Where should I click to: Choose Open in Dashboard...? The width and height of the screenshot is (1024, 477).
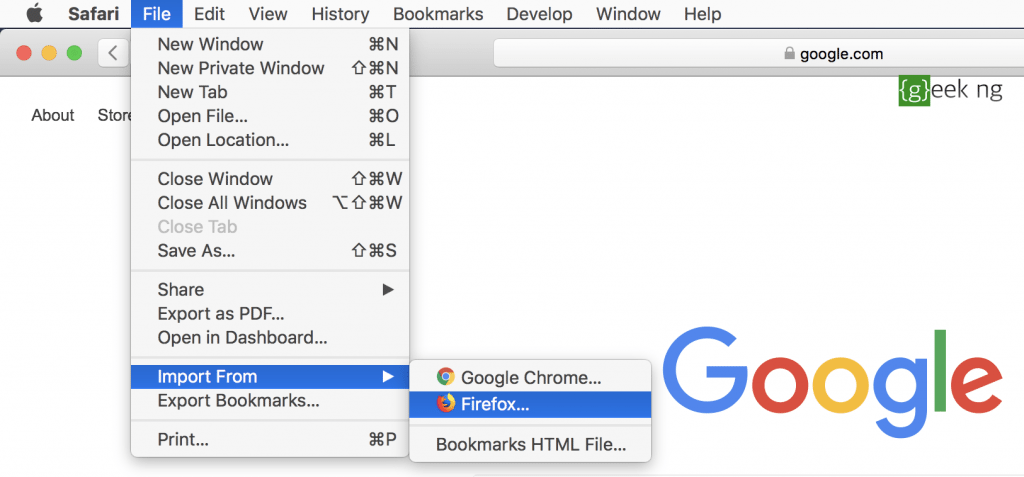270,338
